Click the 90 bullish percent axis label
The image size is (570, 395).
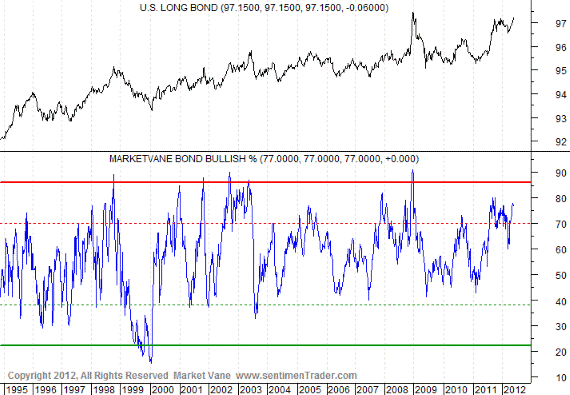(561, 173)
